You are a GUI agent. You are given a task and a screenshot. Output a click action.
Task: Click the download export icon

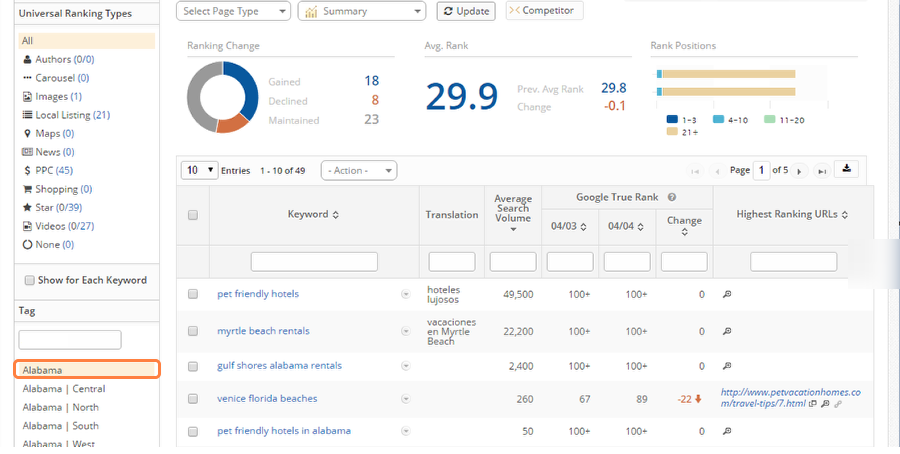(x=846, y=169)
